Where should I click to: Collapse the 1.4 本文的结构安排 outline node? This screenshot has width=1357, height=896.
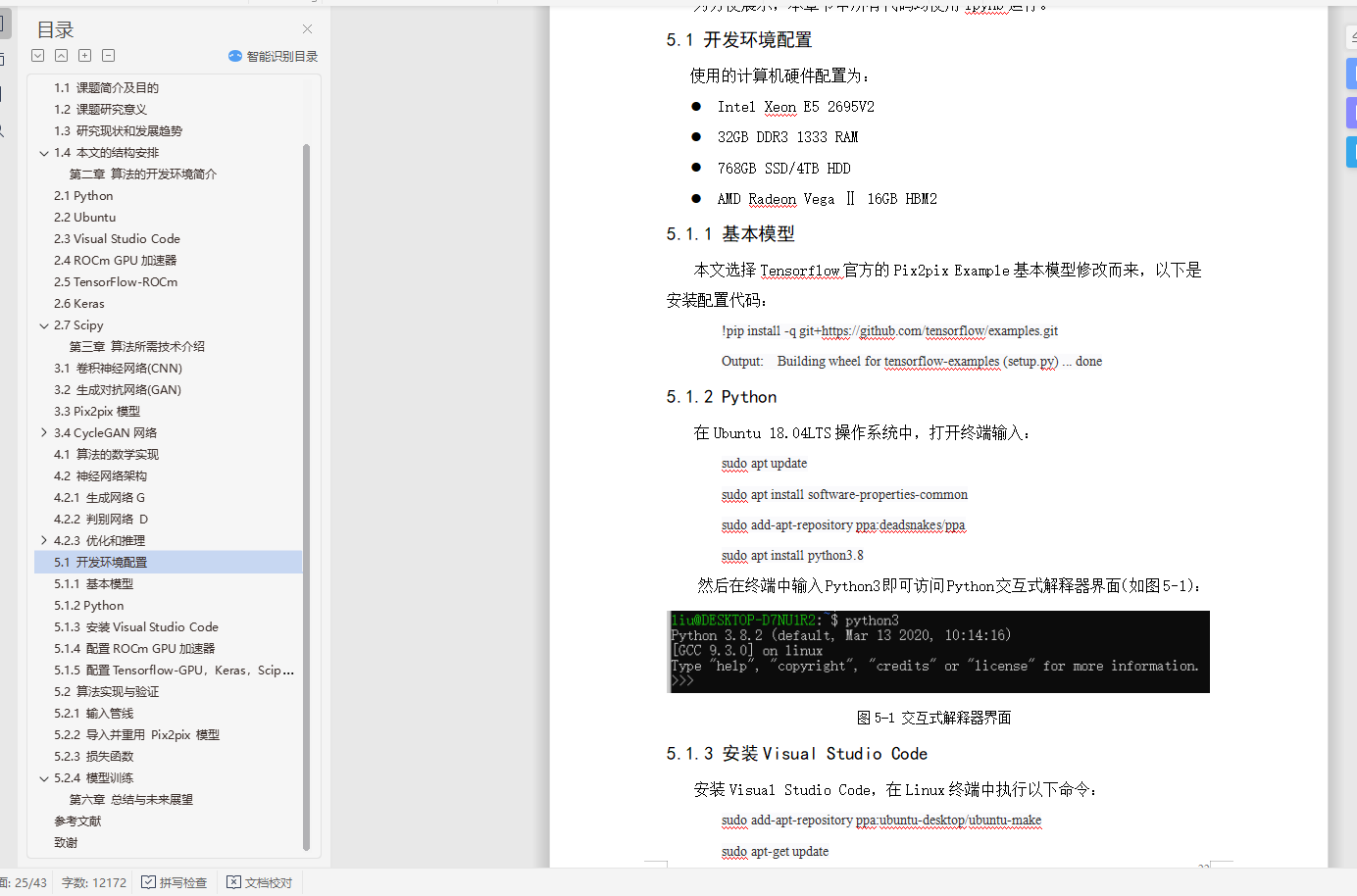(x=44, y=153)
